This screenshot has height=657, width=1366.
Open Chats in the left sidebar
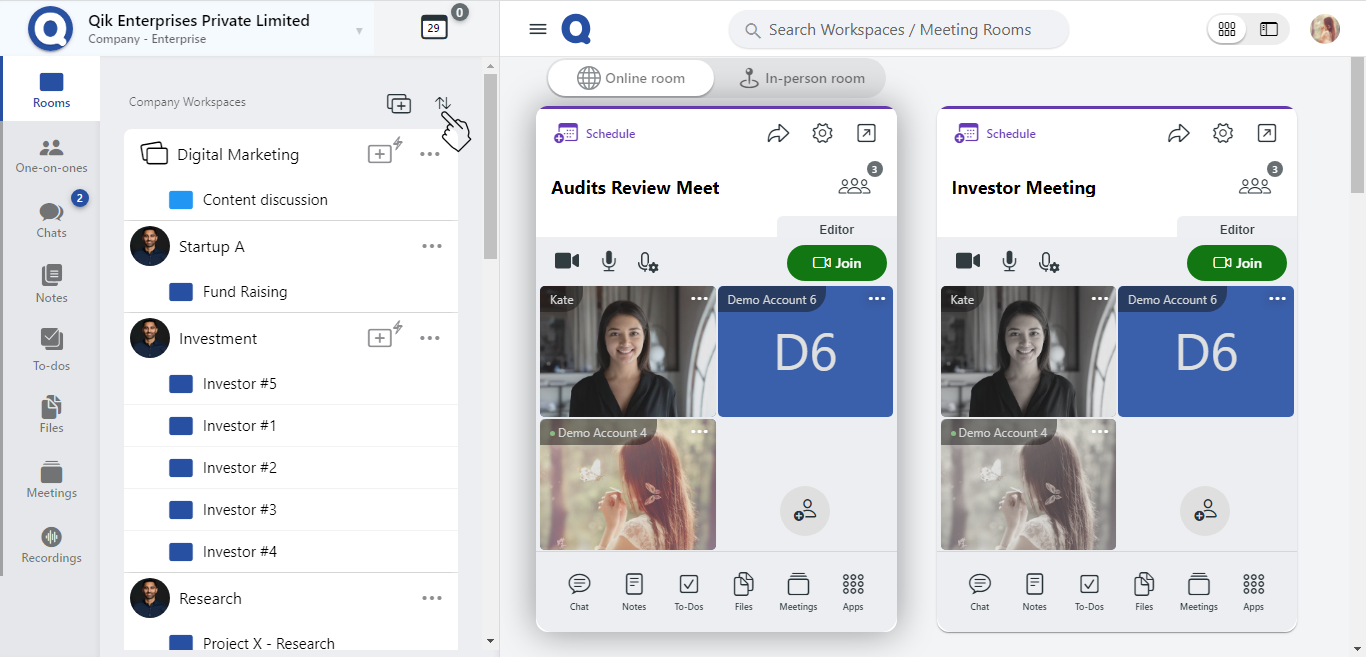click(51, 219)
